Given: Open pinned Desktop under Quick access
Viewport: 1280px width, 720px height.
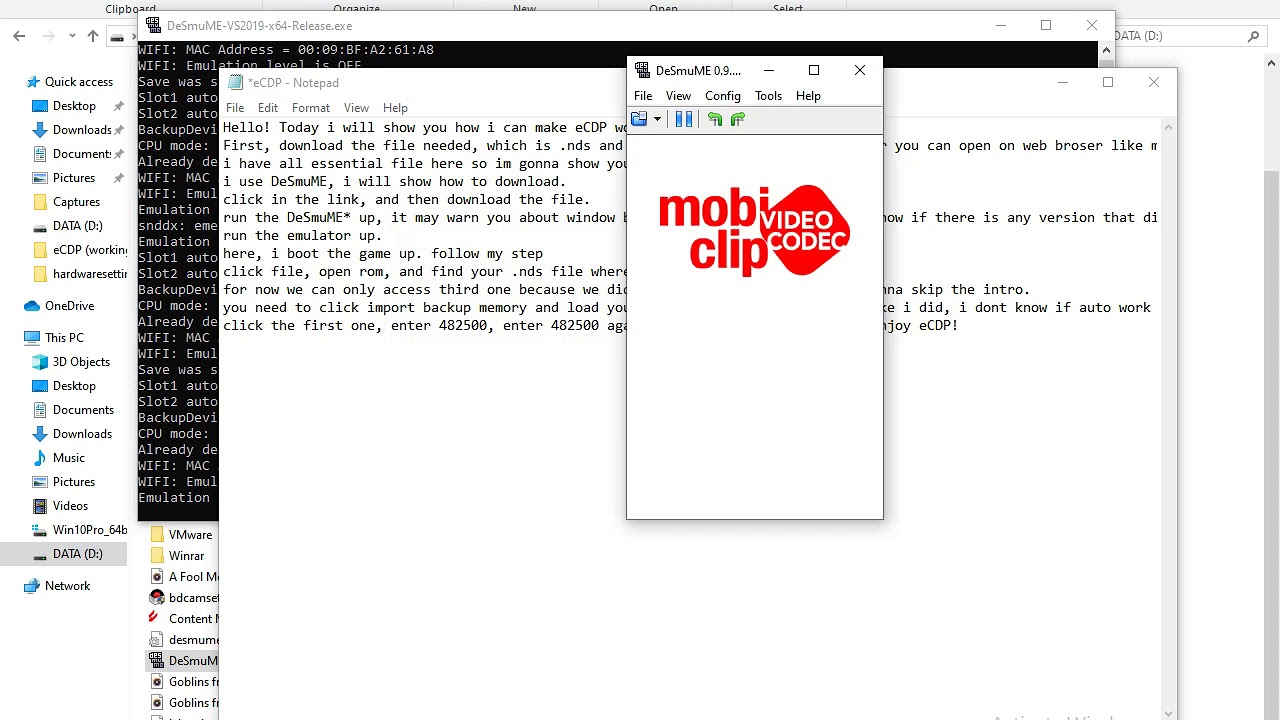Looking at the screenshot, I should [74, 106].
